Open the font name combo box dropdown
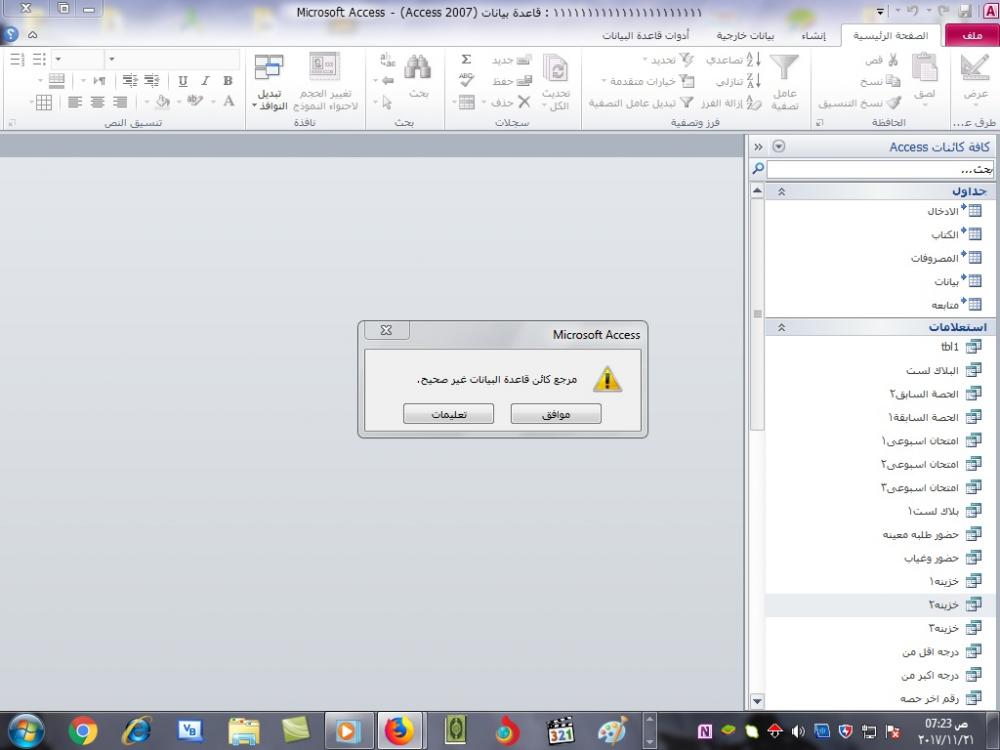1000x750 pixels. tap(112, 59)
